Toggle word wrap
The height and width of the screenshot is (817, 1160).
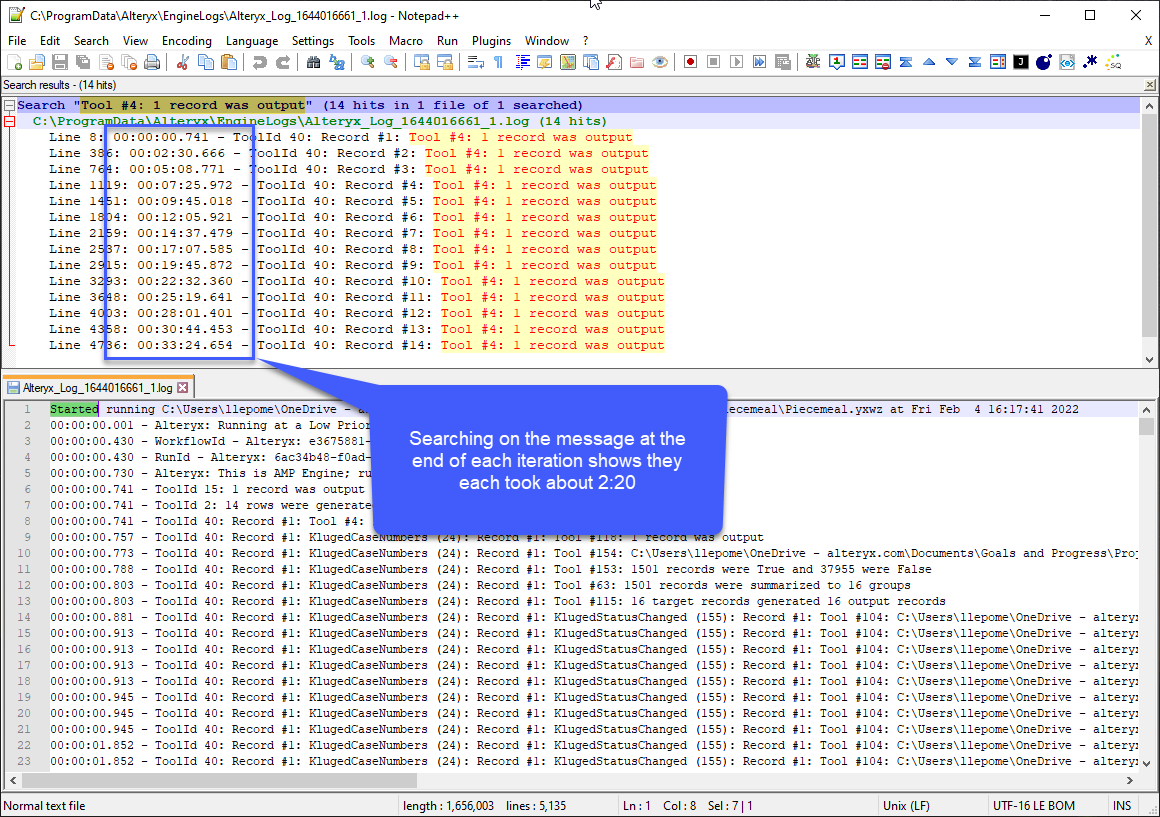(475, 62)
